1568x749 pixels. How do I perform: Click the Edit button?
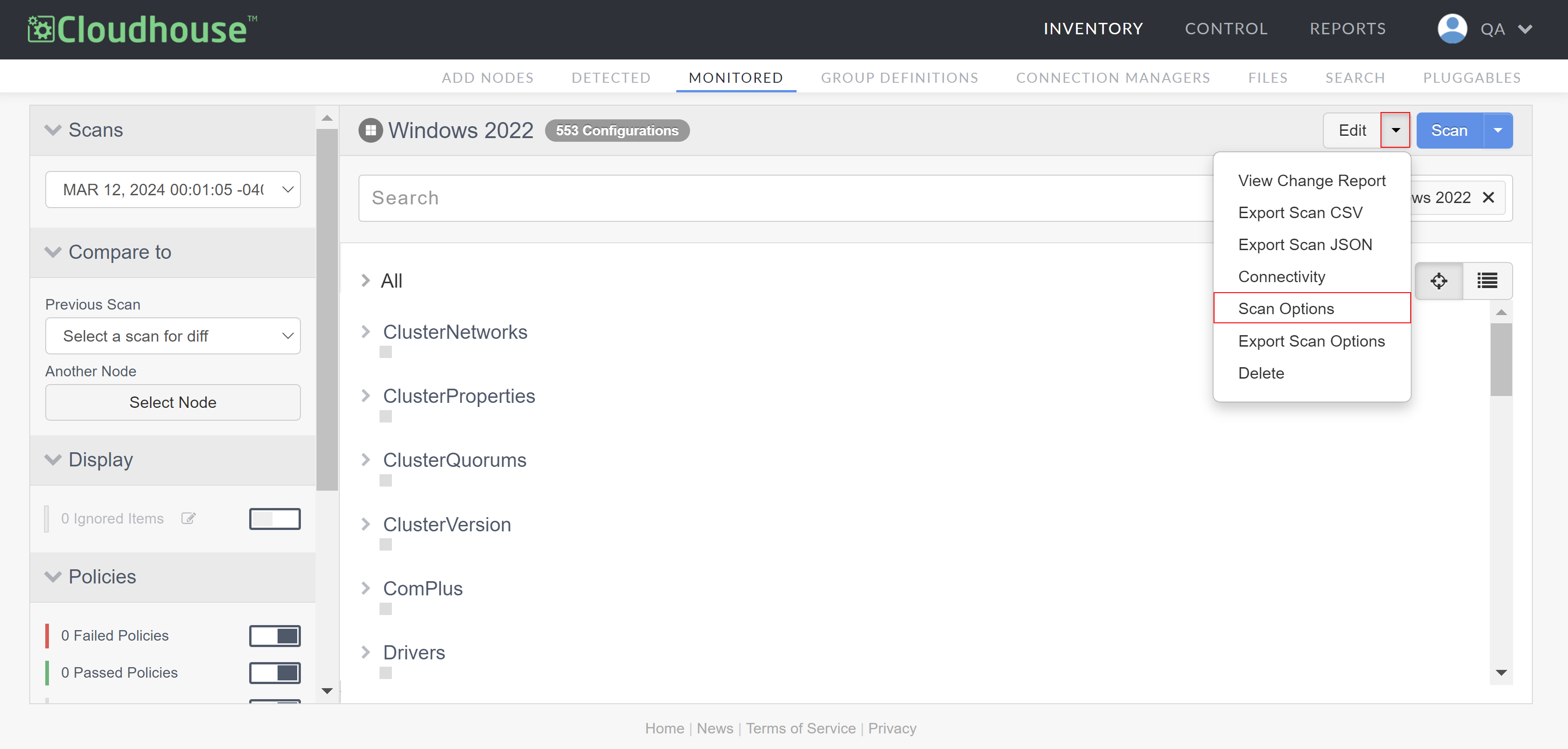click(x=1352, y=130)
